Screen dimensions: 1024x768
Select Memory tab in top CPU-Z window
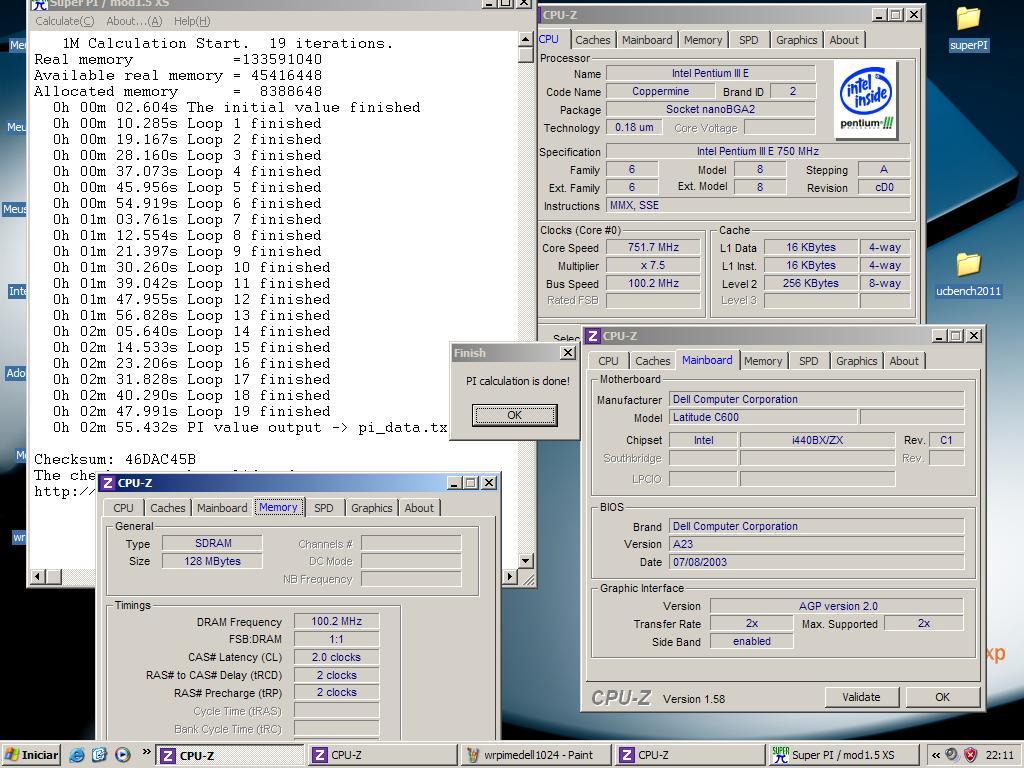[x=703, y=40]
